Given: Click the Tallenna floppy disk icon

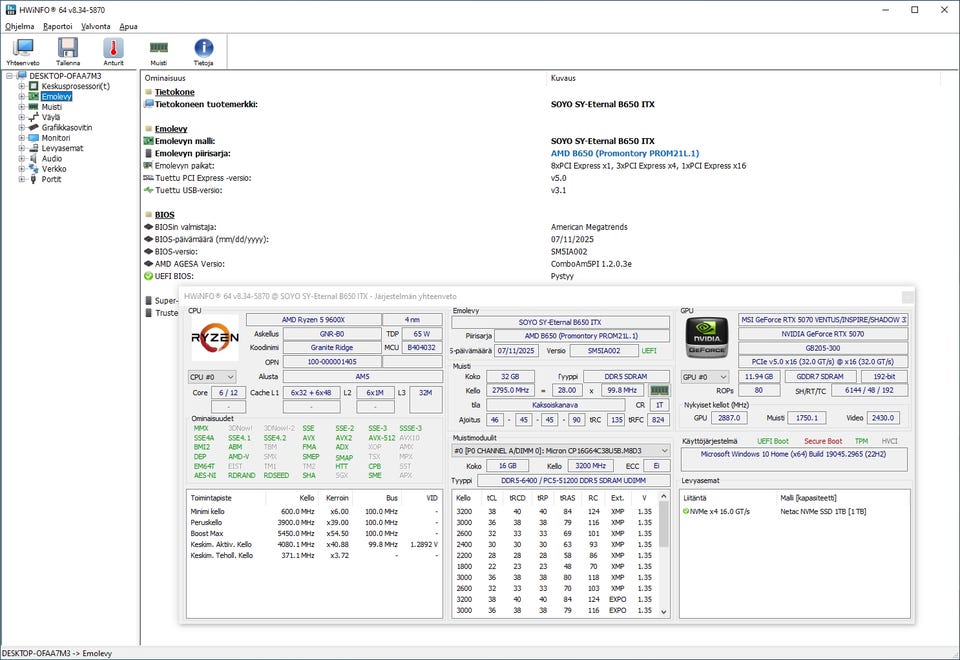Looking at the screenshot, I should (68, 48).
